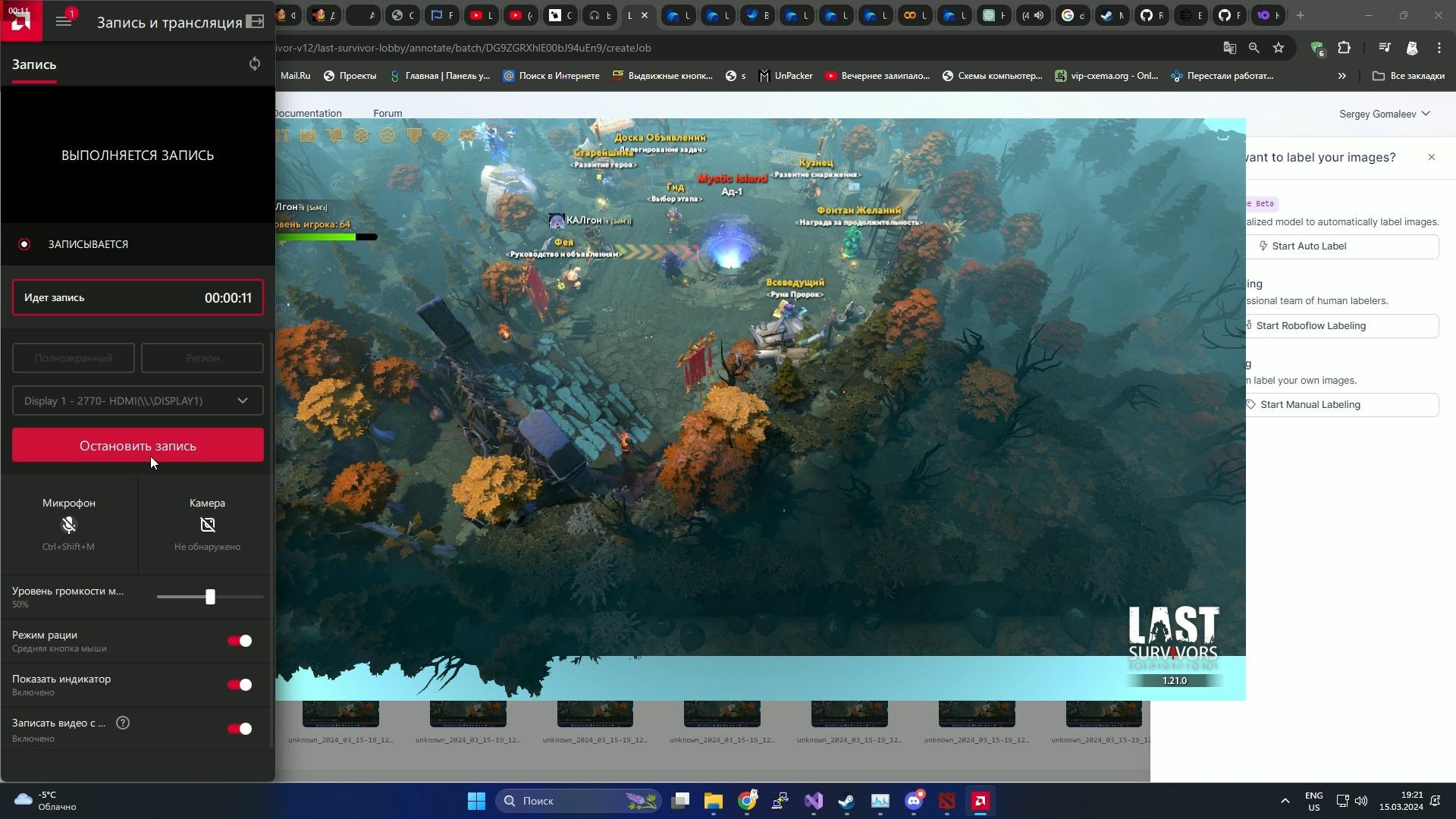Open the Windows Start menu

pyautogui.click(x=476, y=801)
